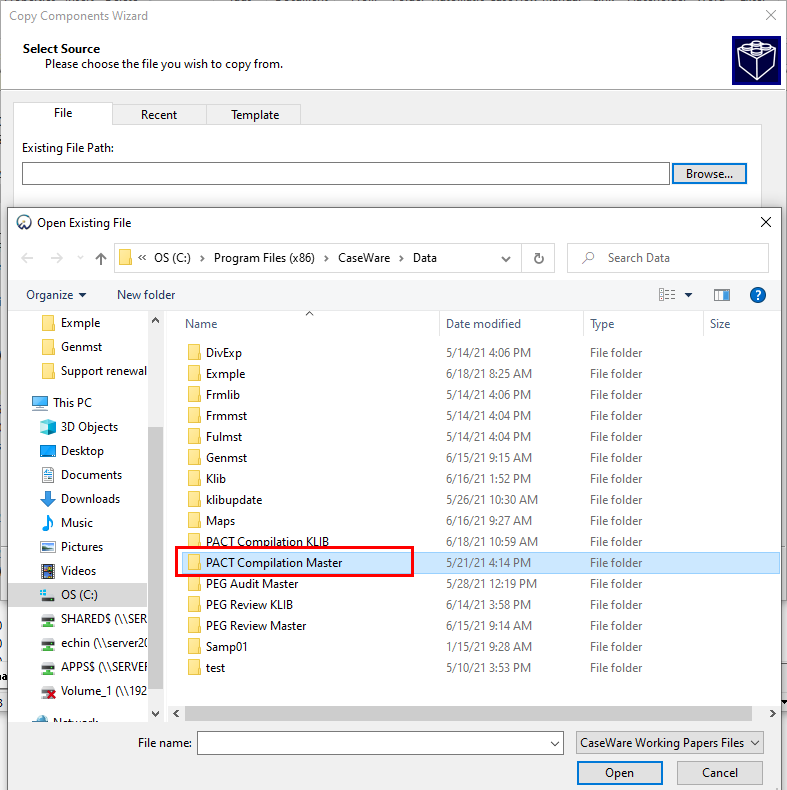787x790 pixels.
Task: Open the Help question mark icon
Action: click(x=757, y=295)
